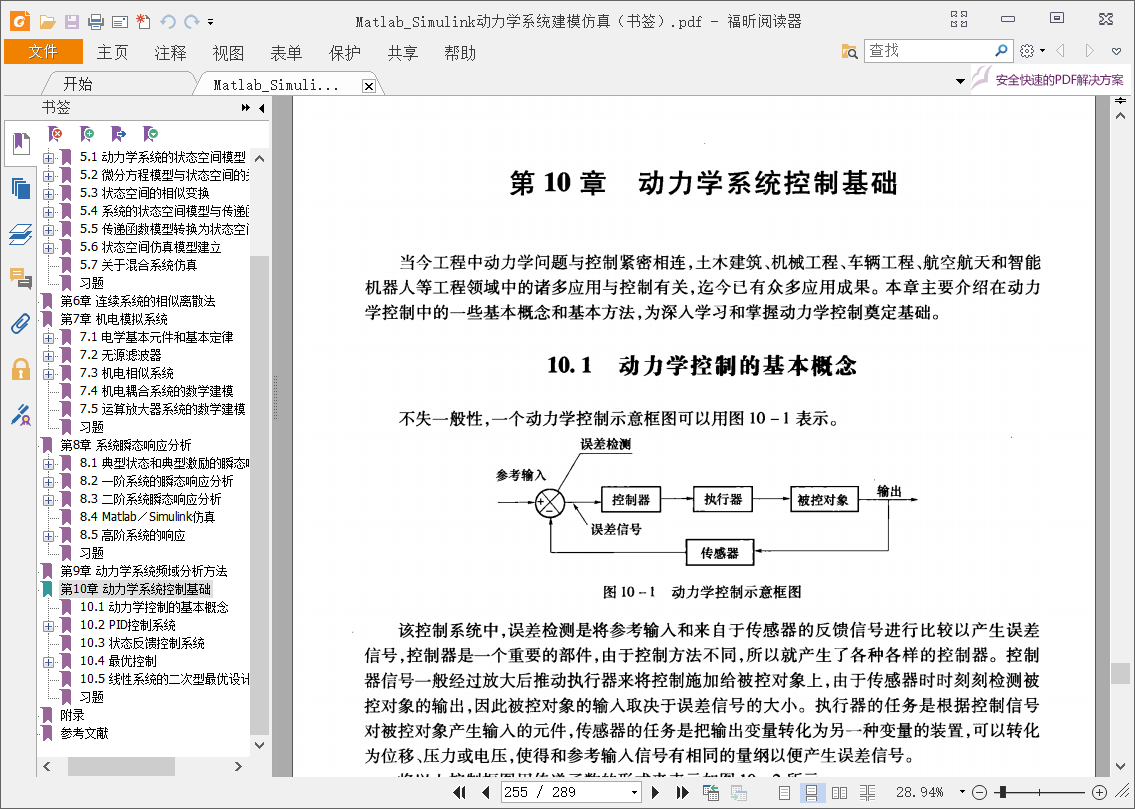Image resolution: width=1135 pixels, height=809 pixels.
Task: Open the Bookmarks sidebar panel icon
Action: pyautogui.click(x=21, y=143)
